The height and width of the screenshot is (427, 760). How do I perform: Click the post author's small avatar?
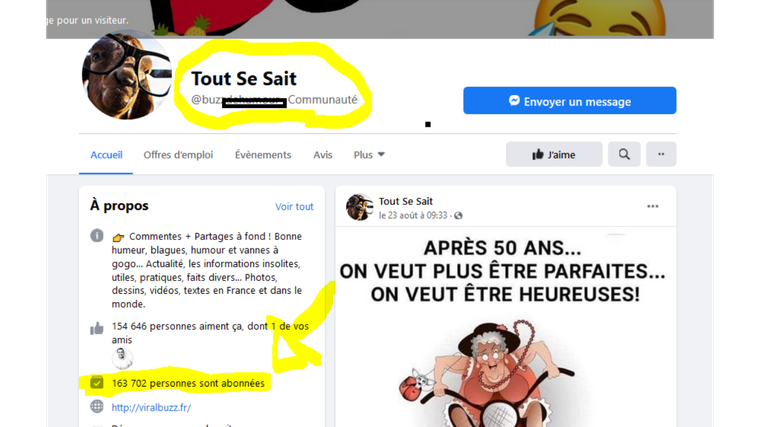(x=359, y=207)
